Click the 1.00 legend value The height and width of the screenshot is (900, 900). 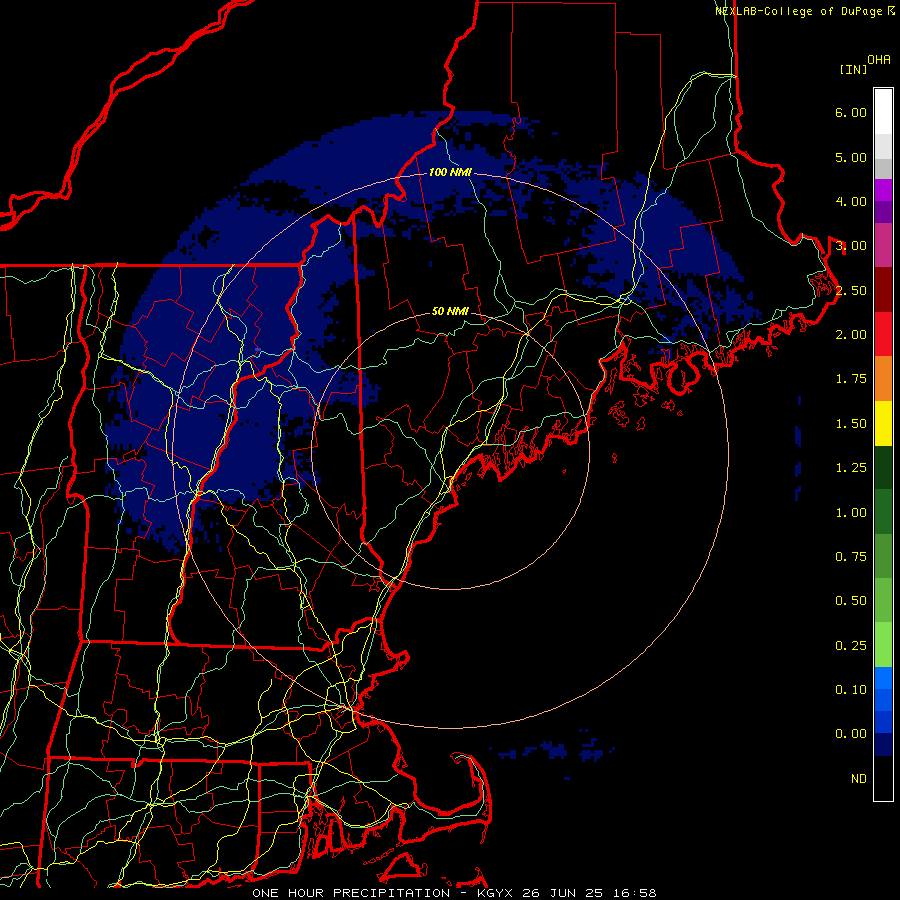[x=851, y=513]
